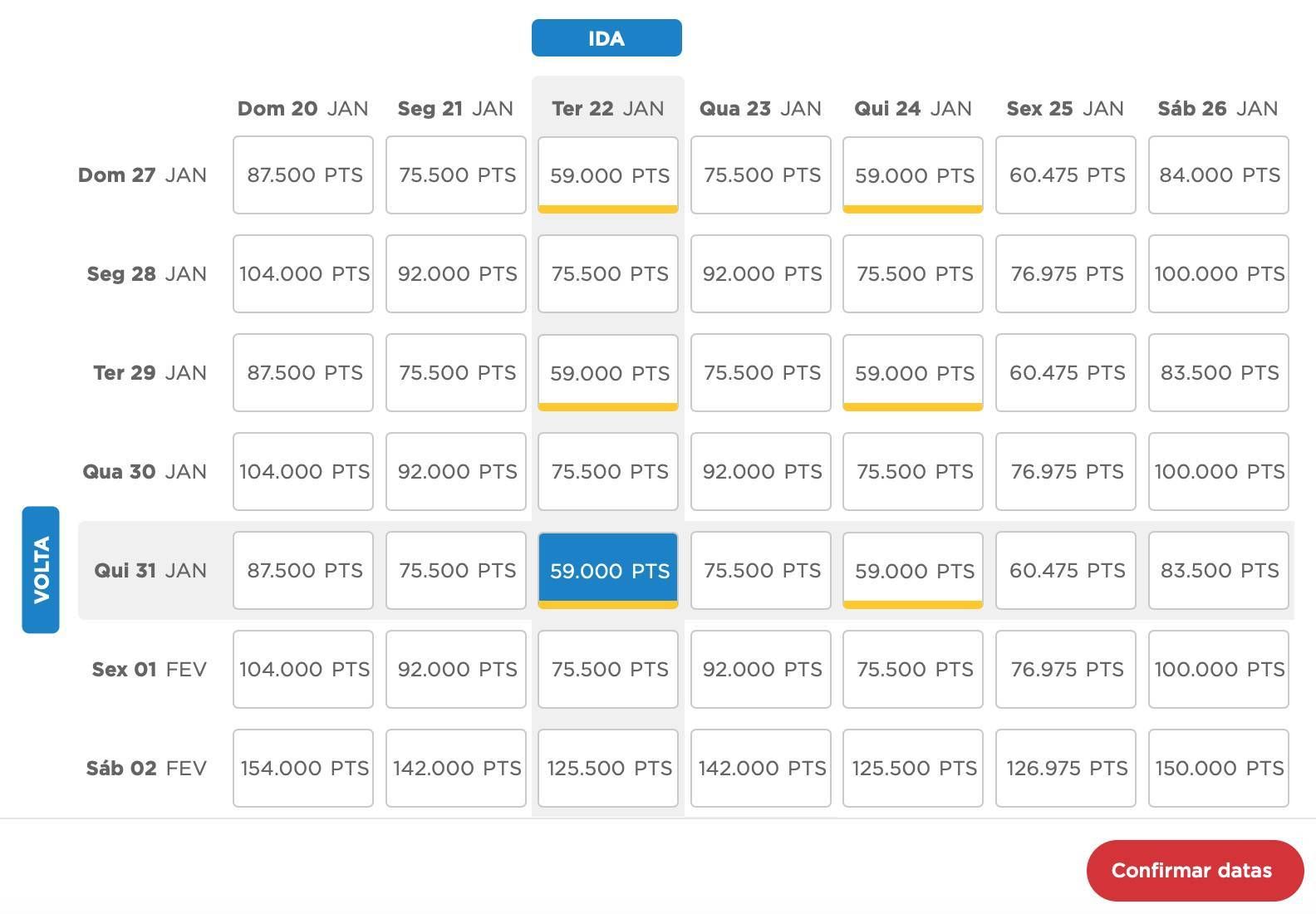Pick 104.000 PTS for Dom 20 / Qua 30
Screen dimensions: 1316x914
(x=303, y=472)
